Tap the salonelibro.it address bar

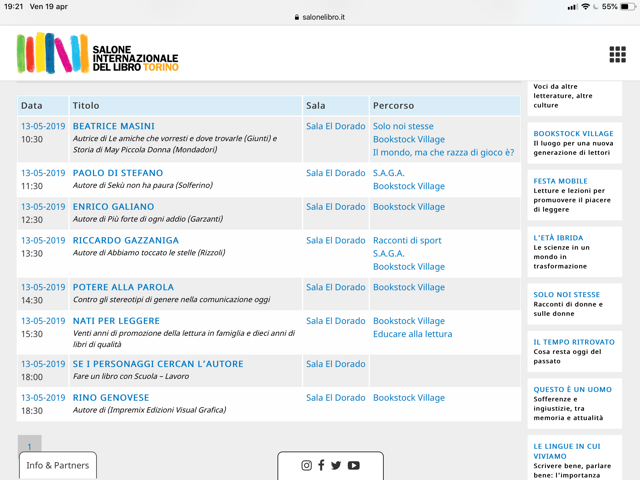320,17
